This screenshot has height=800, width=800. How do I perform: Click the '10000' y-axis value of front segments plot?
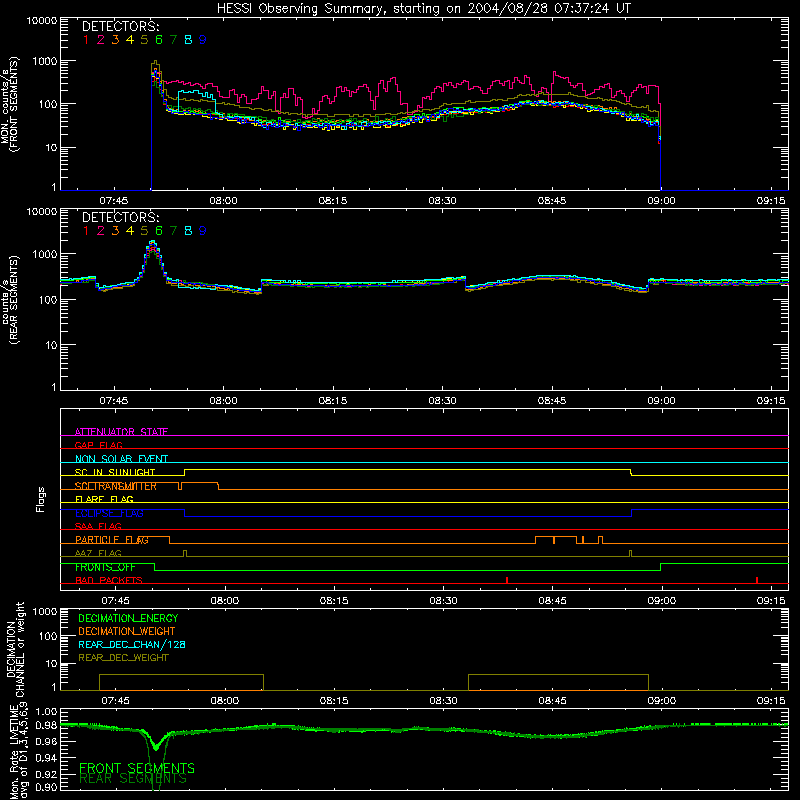(x=42, y=21)
